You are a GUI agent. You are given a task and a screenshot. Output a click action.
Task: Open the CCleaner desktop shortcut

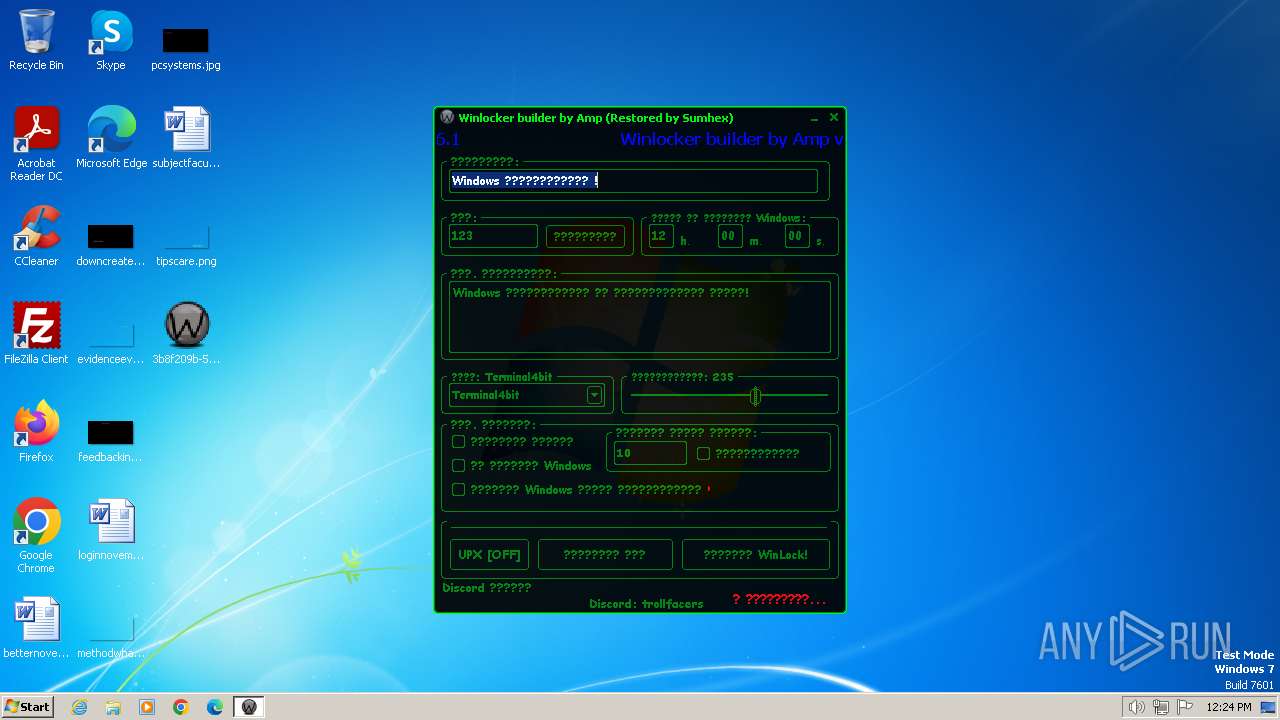36,236
